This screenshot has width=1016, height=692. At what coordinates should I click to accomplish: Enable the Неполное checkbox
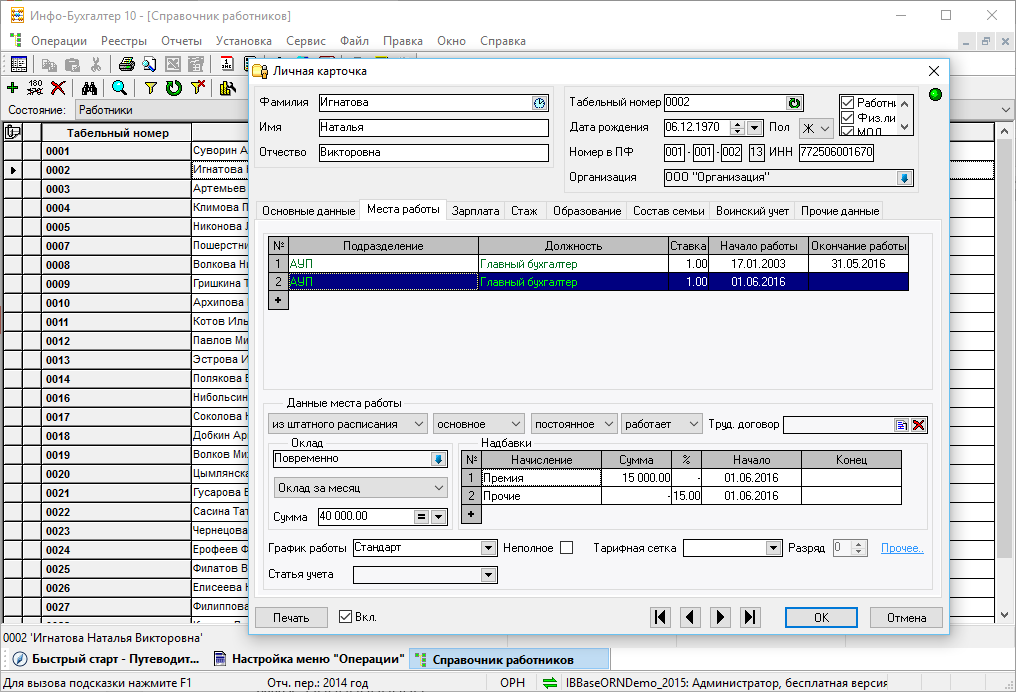[566, 548]
